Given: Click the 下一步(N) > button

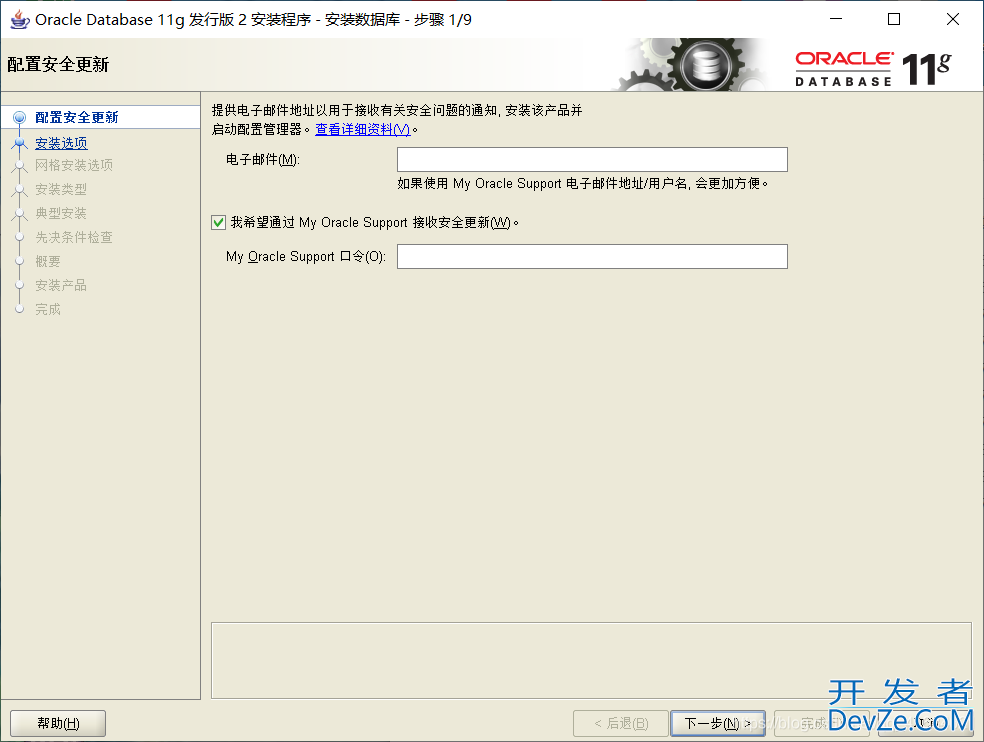Looking at the screenshot, I should click(x=717, y=724).
